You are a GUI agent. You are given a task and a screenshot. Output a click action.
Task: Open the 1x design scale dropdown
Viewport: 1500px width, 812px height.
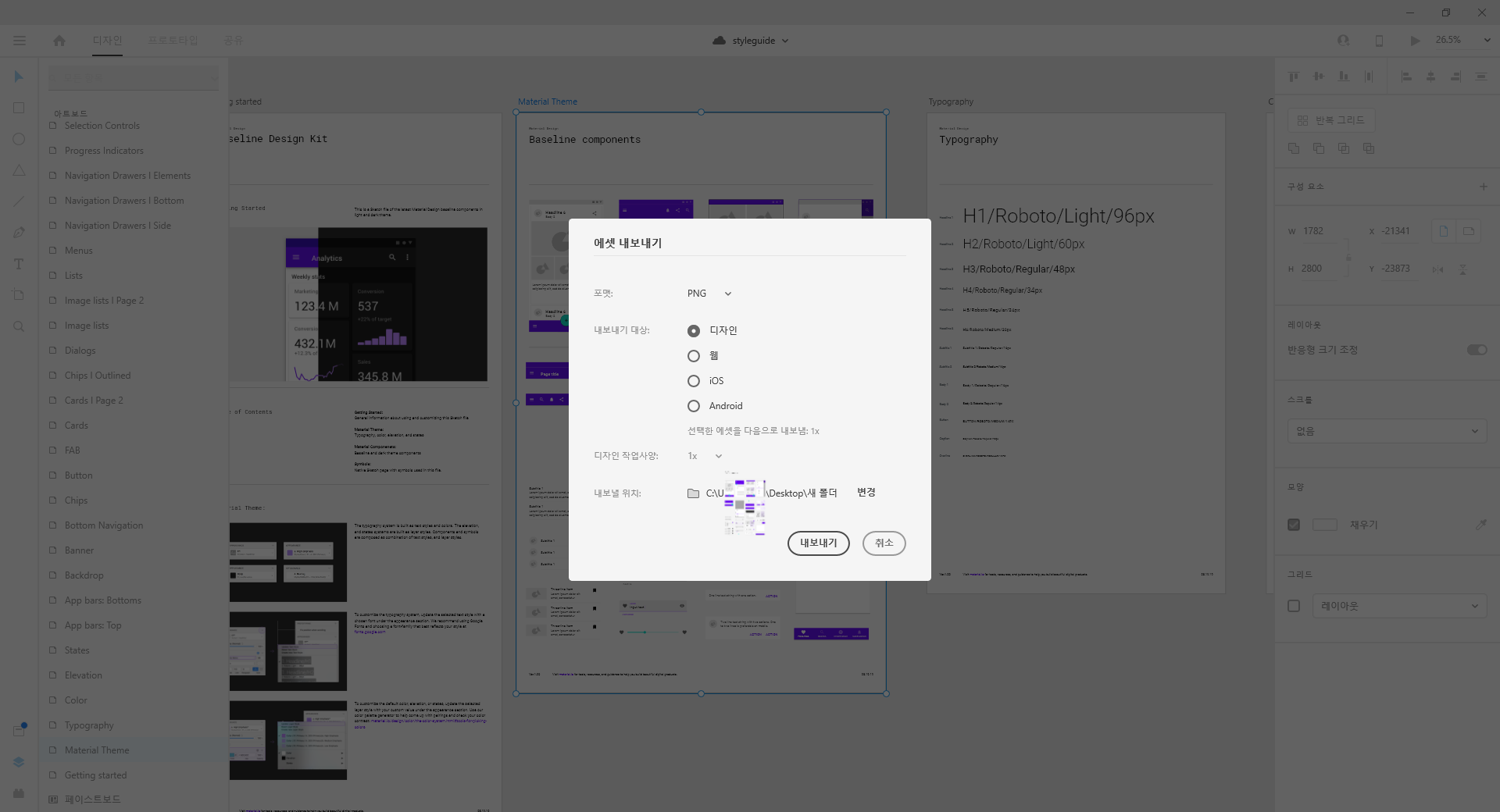point(705,456)
